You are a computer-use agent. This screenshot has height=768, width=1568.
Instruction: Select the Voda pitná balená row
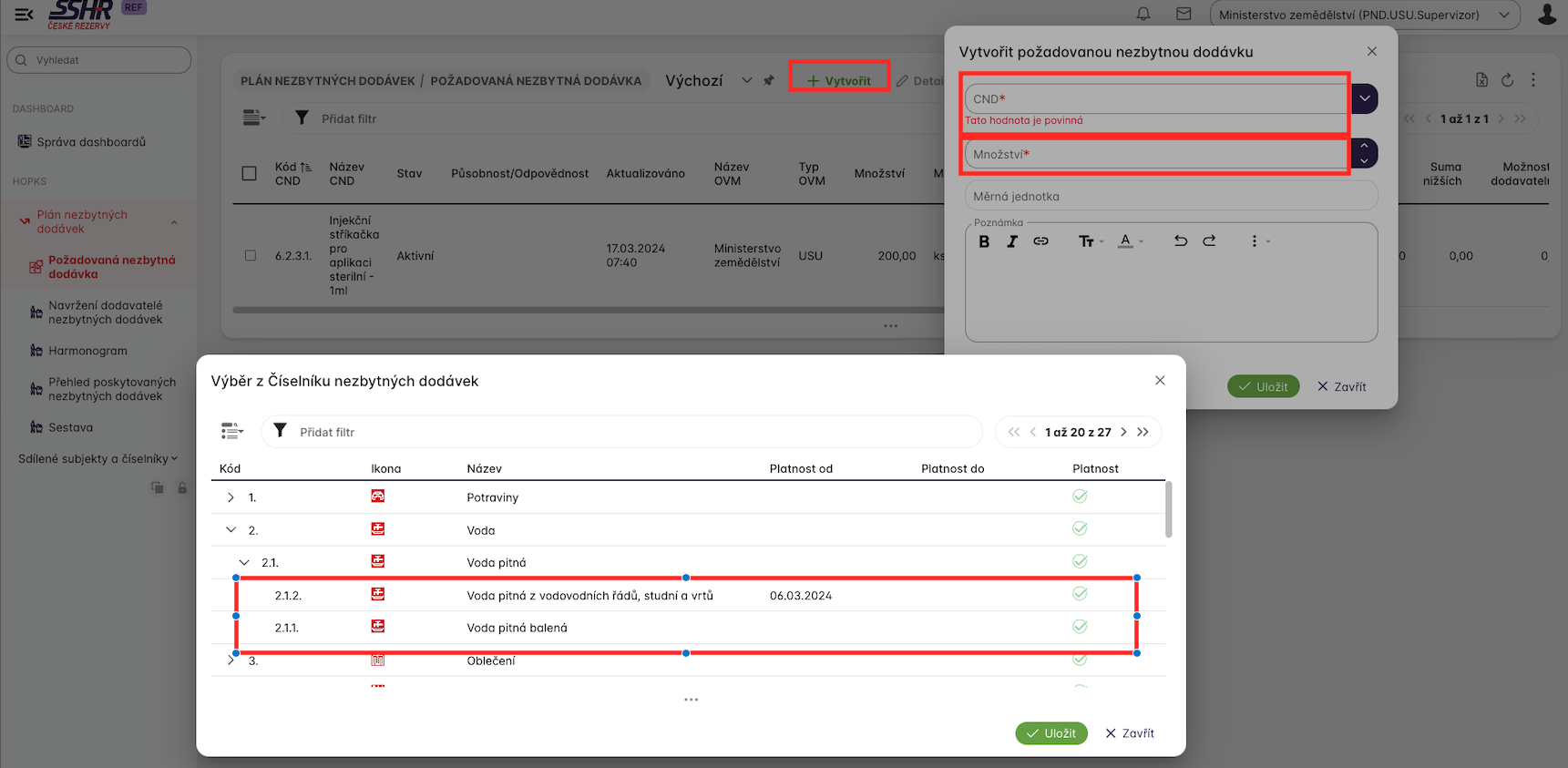517,628
